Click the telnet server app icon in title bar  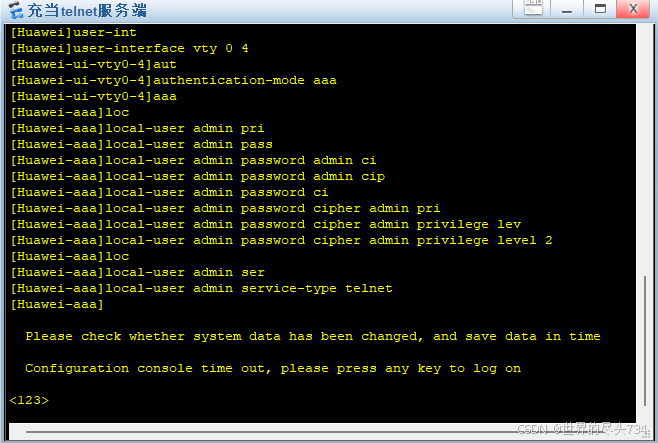pos(10,11)
